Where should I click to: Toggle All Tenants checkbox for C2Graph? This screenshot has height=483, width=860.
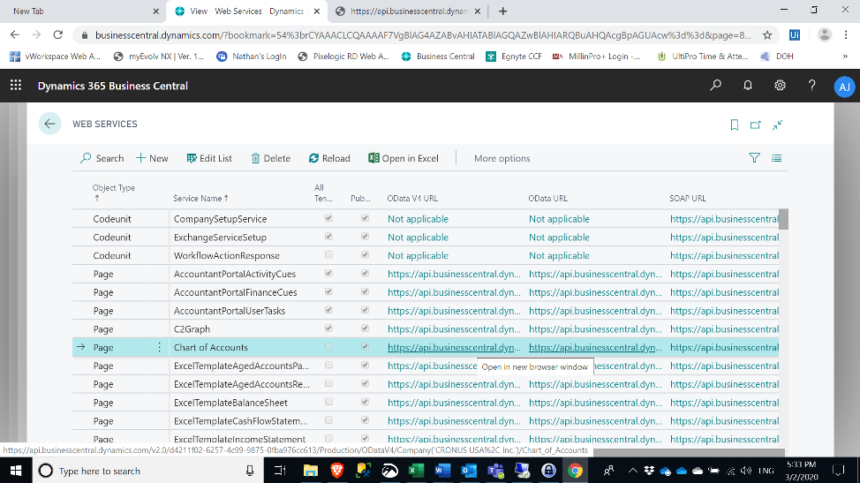click(329, 328)
